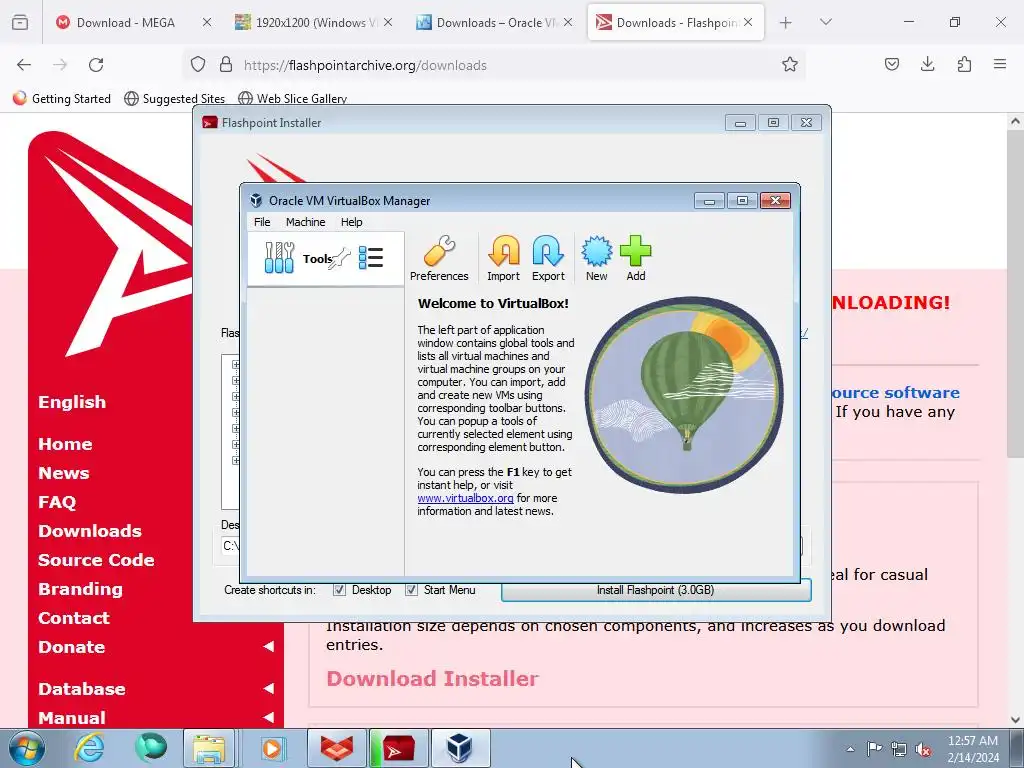The height and width of the screenshot is (768, 1024).
Task: Open the Firefox downloads panel
Action: click(927, 64)
